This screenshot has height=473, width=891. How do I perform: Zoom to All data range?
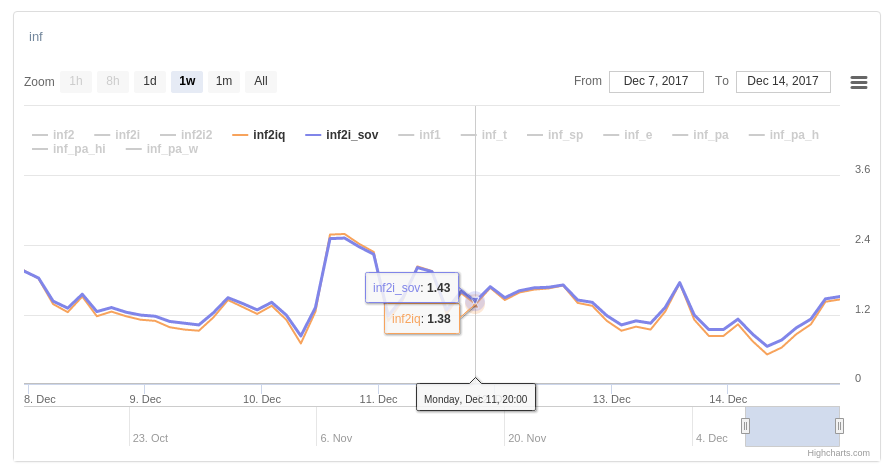[261, 82]
